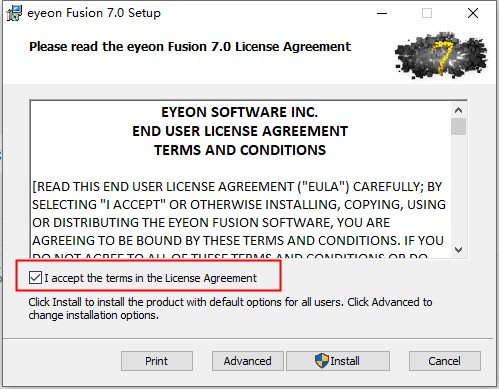Close the Setup window with the X
Image resolution: width=499 pixels, height=389 pixels.
[473, 13]
